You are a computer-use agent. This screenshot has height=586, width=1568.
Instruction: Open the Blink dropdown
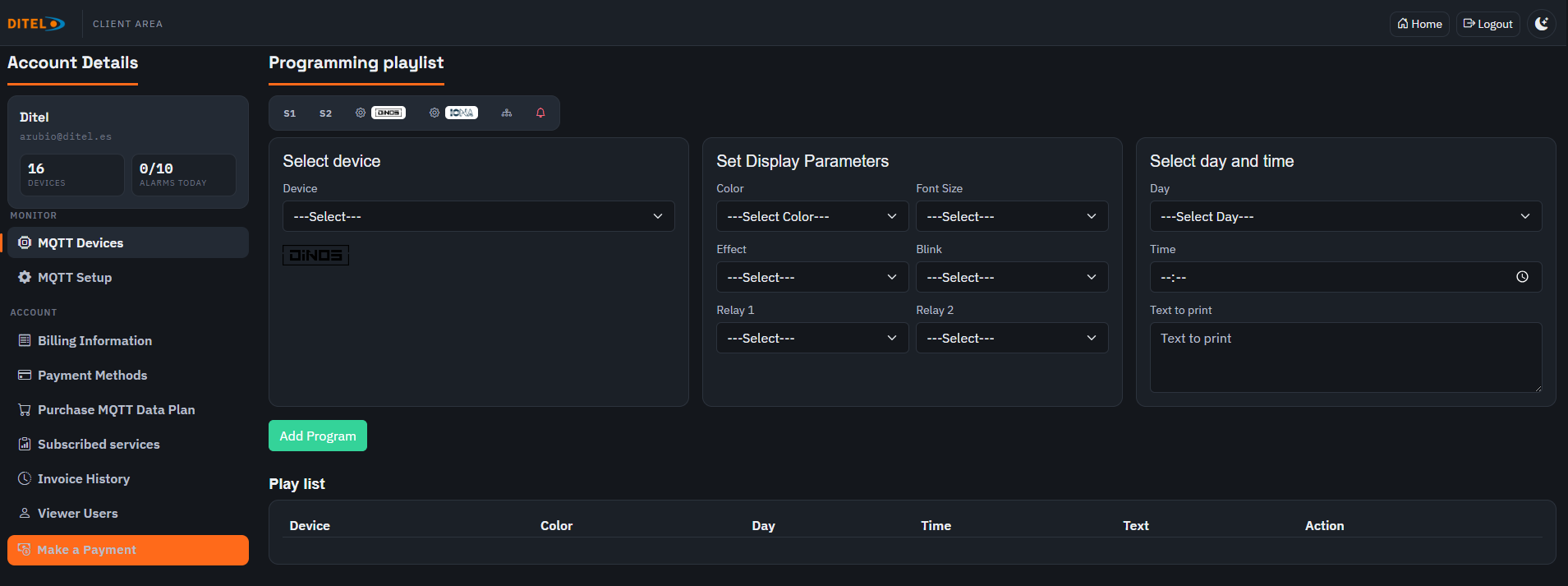click(1012, 277)
